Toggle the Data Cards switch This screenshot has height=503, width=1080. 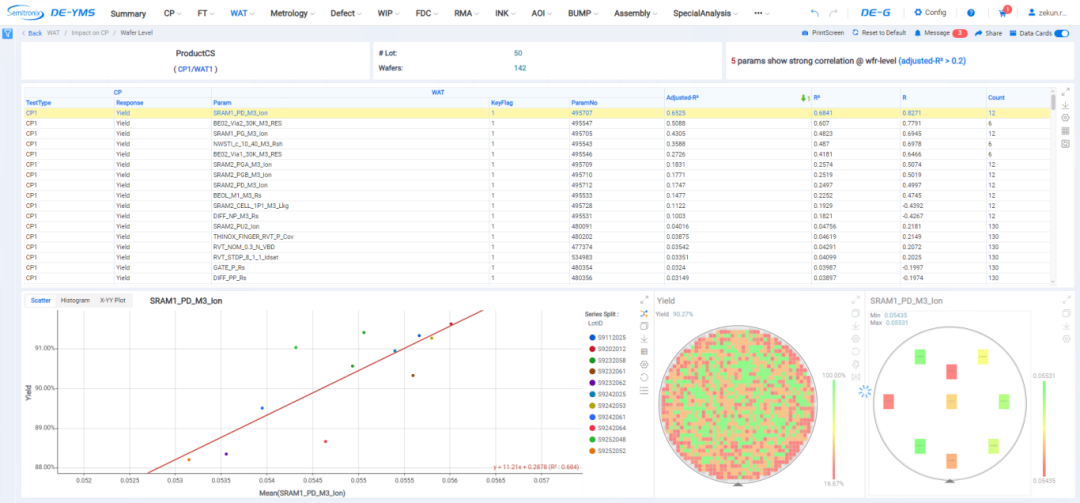[x=1061, y=33]
